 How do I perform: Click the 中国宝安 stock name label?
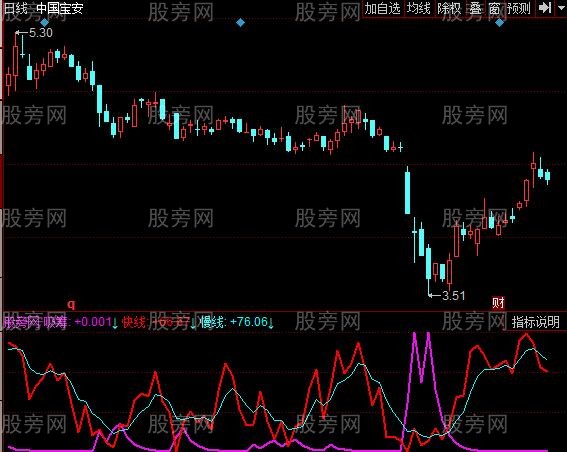click(60, 8)
